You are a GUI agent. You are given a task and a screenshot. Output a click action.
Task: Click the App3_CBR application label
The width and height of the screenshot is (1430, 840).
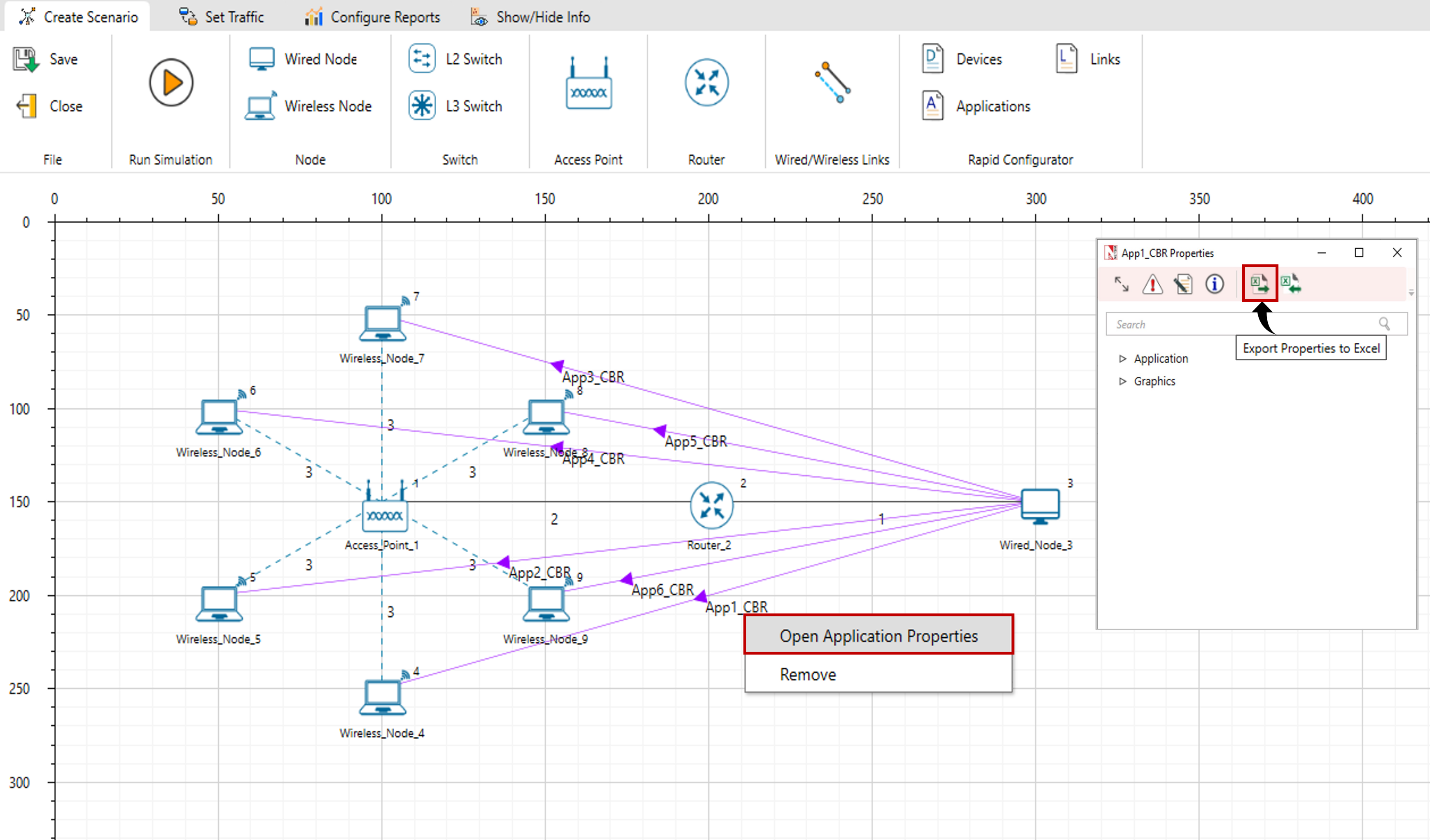(x=593, y=378)
